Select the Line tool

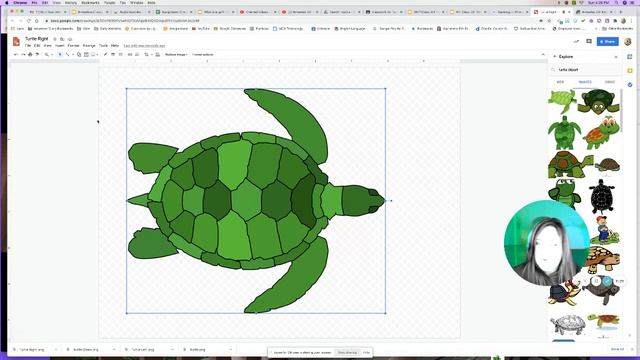tap(67, 54)
